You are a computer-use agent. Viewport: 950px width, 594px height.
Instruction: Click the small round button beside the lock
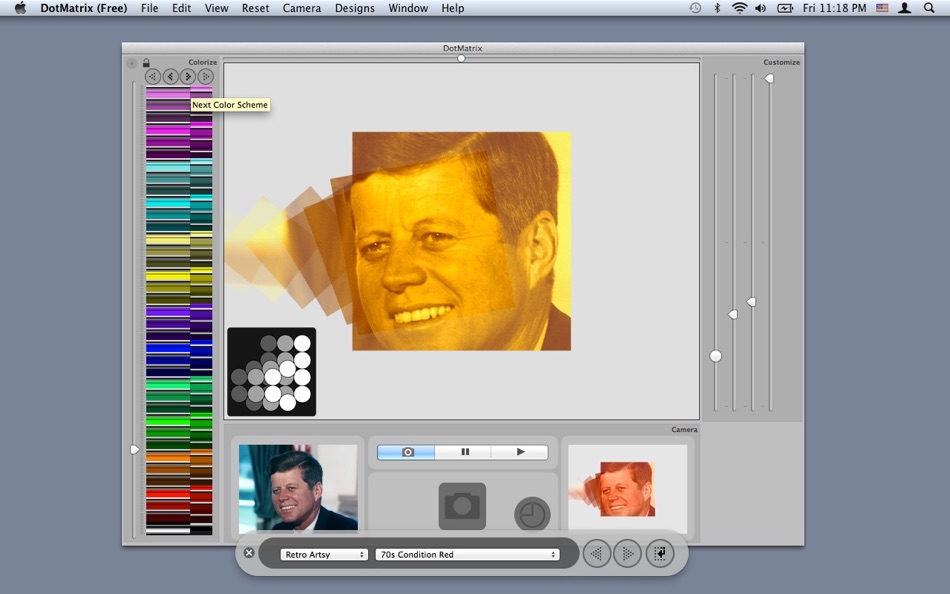click(x=131, y=63)
